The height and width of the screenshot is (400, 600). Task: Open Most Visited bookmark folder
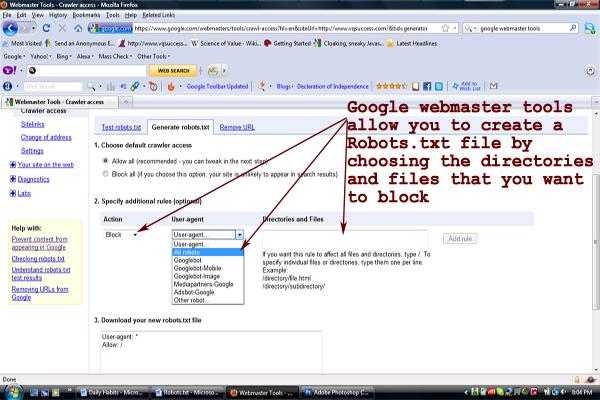coord(22,43)
